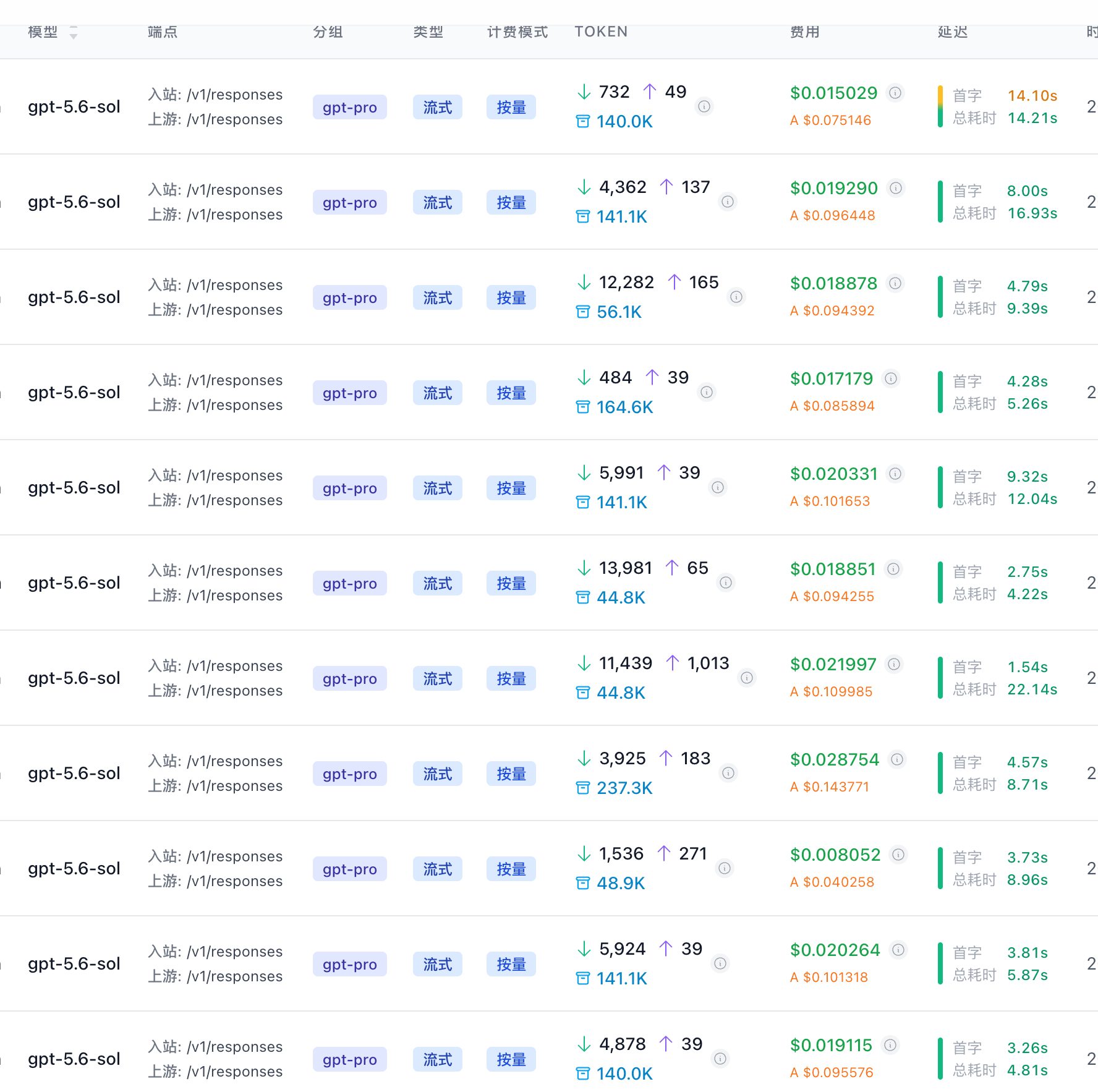The image size is (1098, 1092).
Task: Click the TOKEN column header
Action: click(601, 32)
